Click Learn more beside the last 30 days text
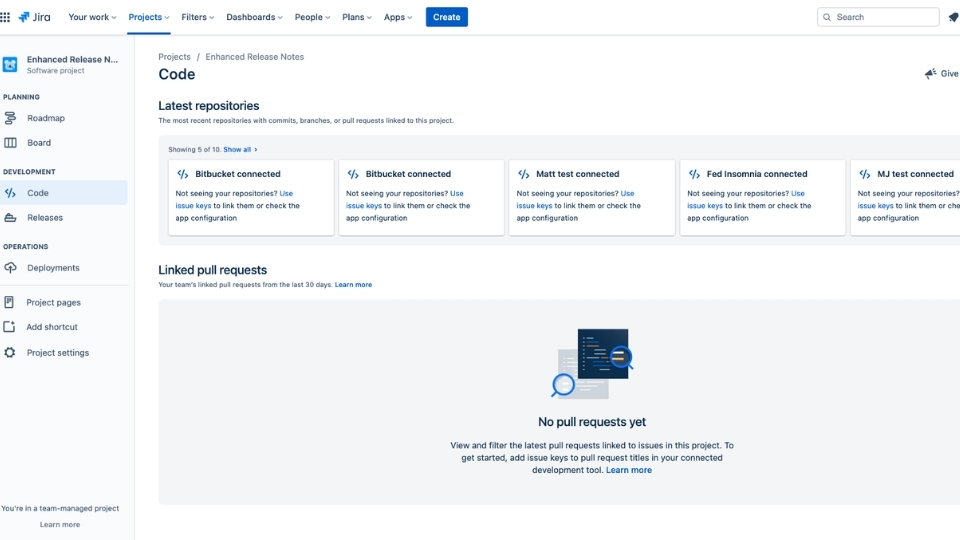The height and width of the screenshot is (540, 960). pyautogui.click(x=353, y=285)
